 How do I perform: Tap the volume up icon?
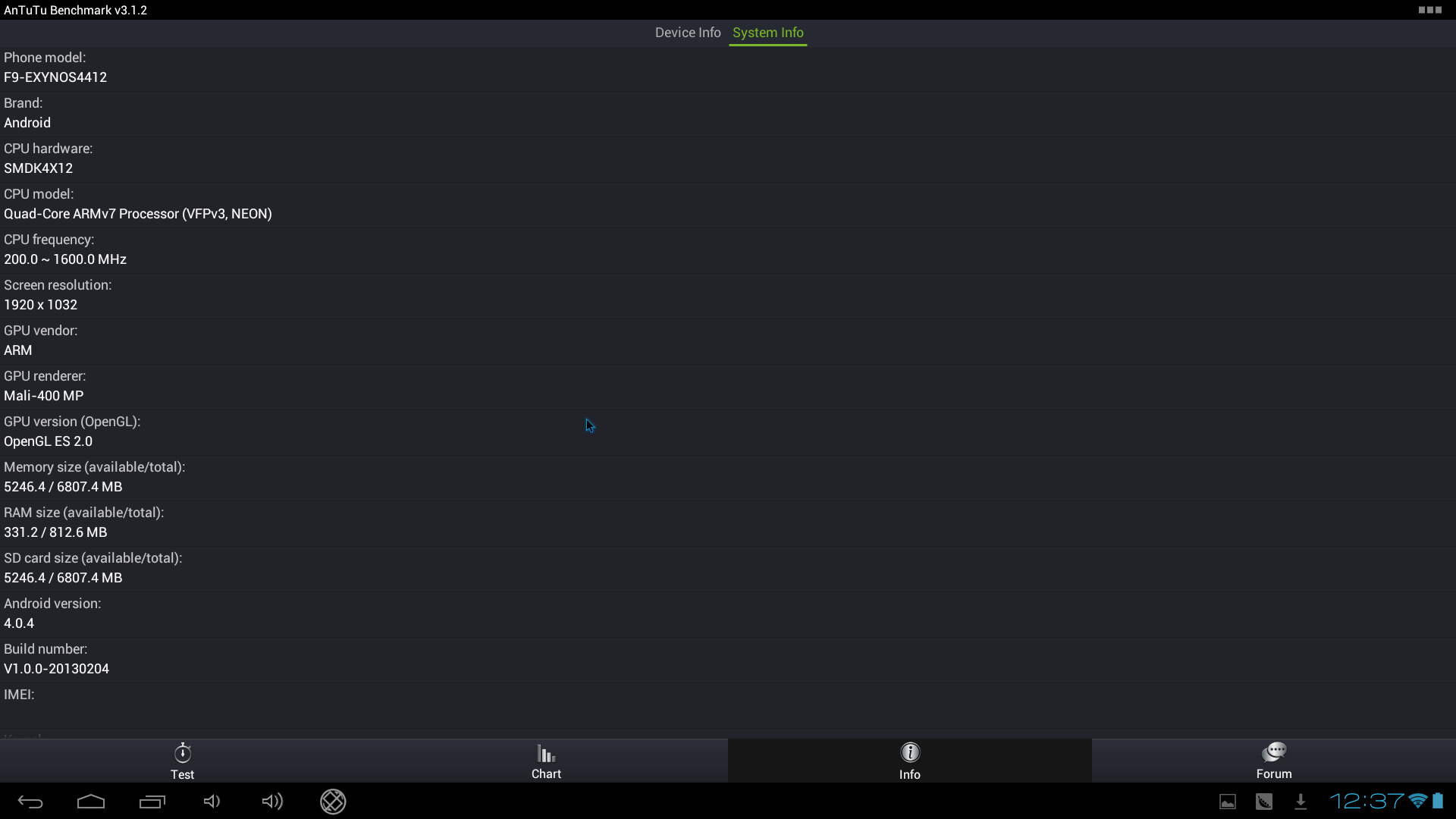tap(272, 801)
